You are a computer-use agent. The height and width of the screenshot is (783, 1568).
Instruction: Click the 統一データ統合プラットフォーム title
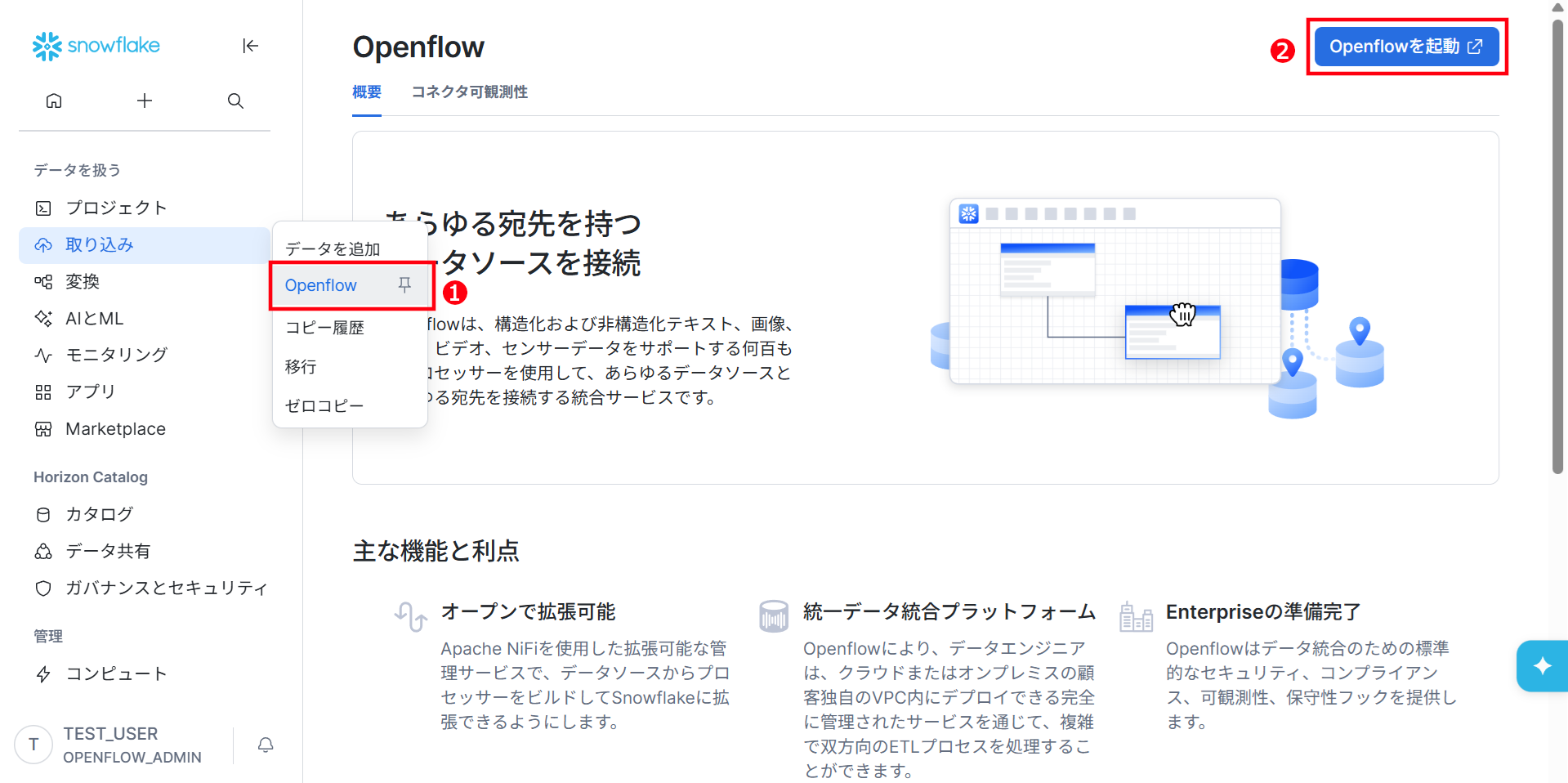coord(949,611)
